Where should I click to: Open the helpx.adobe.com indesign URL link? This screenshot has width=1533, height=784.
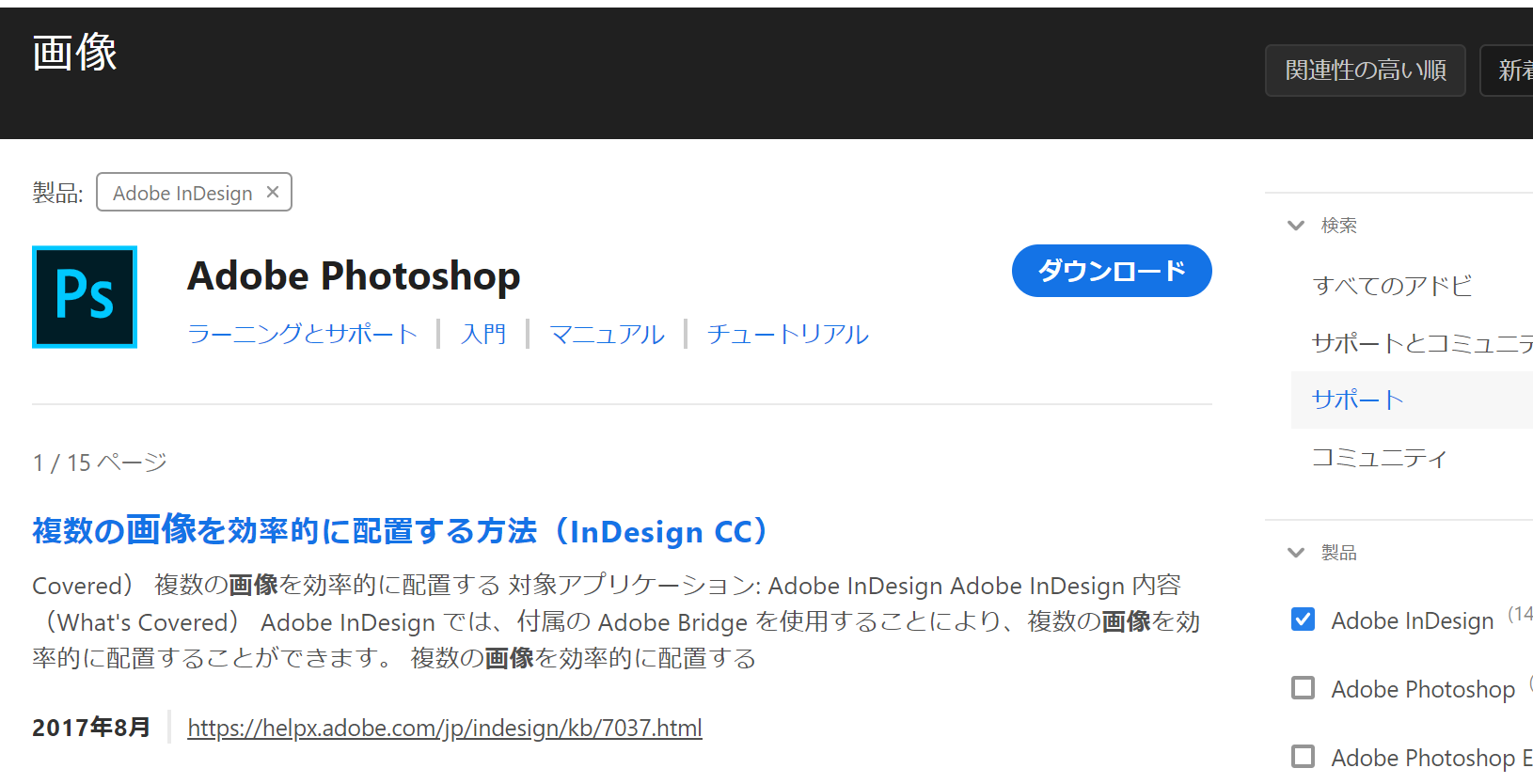[445, 728]
